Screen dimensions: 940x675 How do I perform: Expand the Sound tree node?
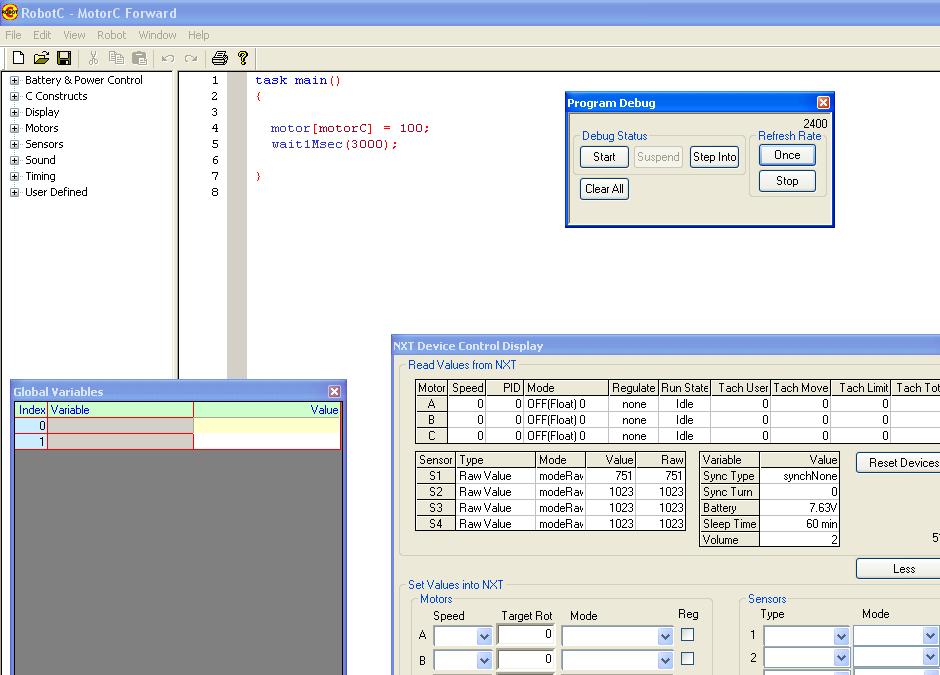(14, 160)
